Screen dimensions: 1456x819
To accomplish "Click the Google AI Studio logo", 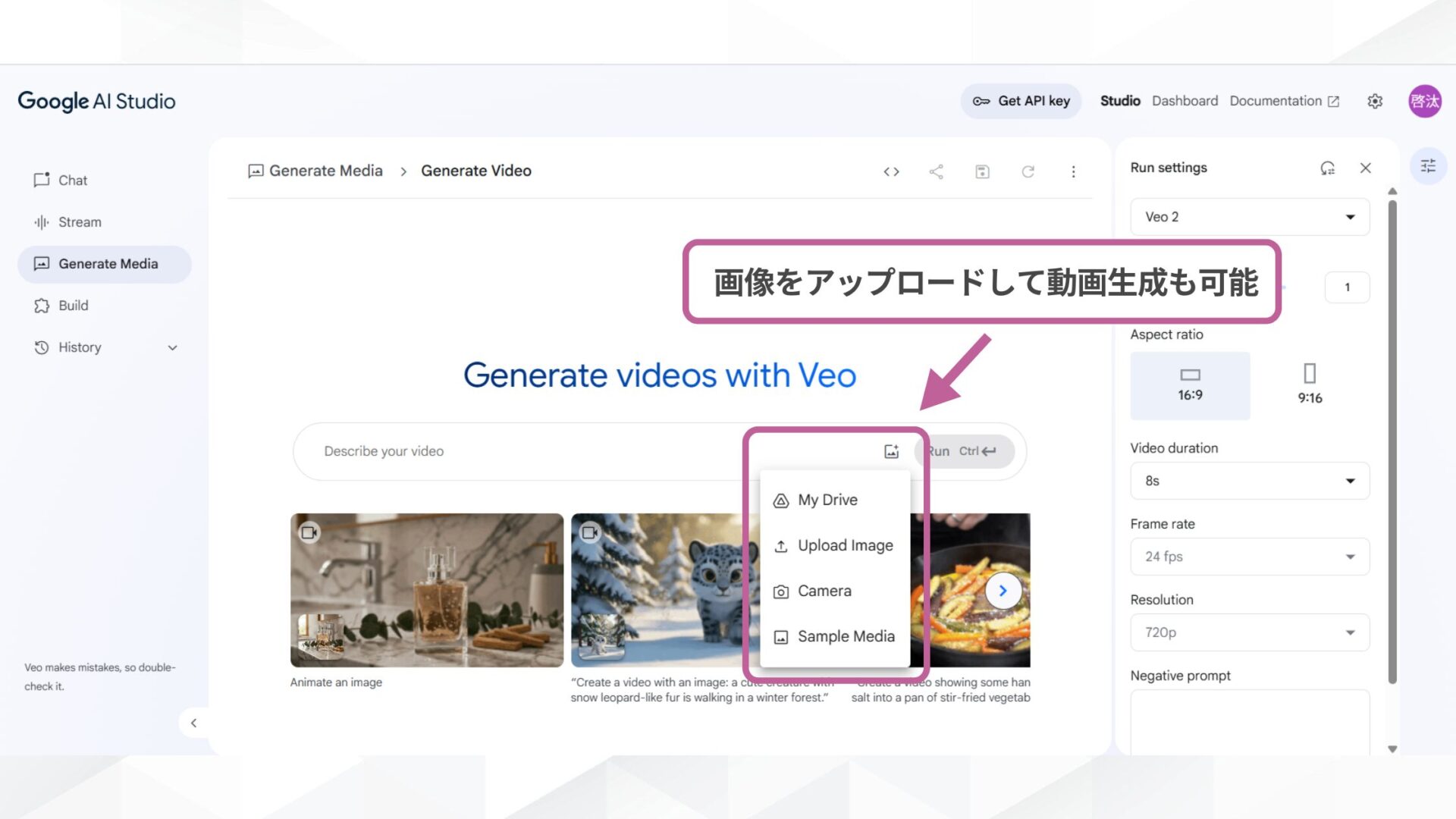I will click(x=96, y=101).
